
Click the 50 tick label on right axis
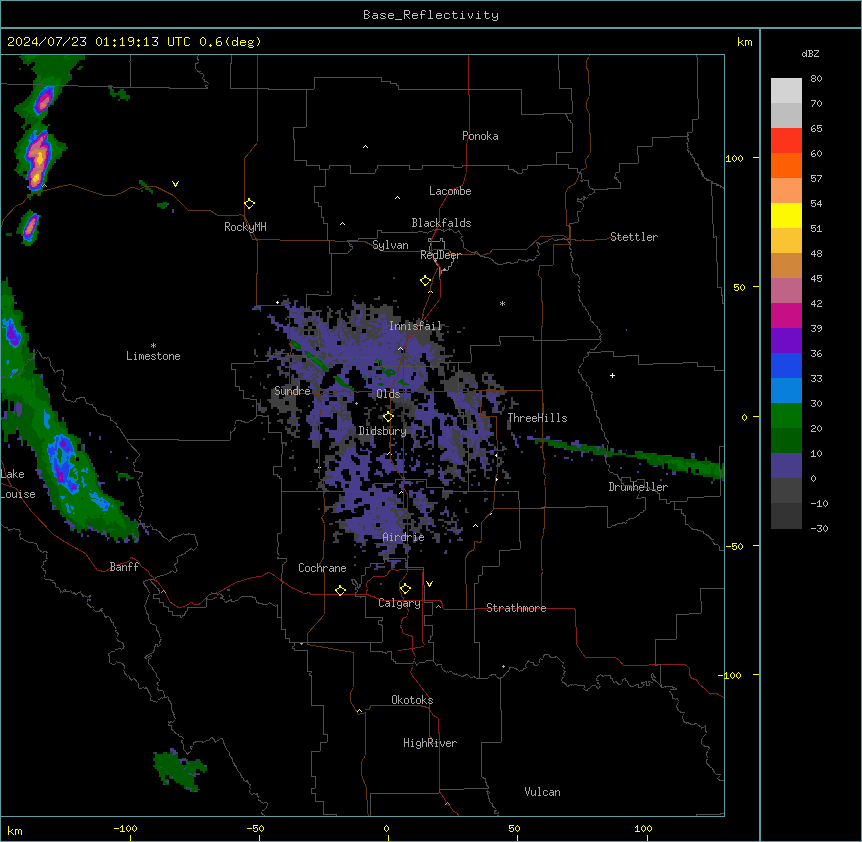739,287
